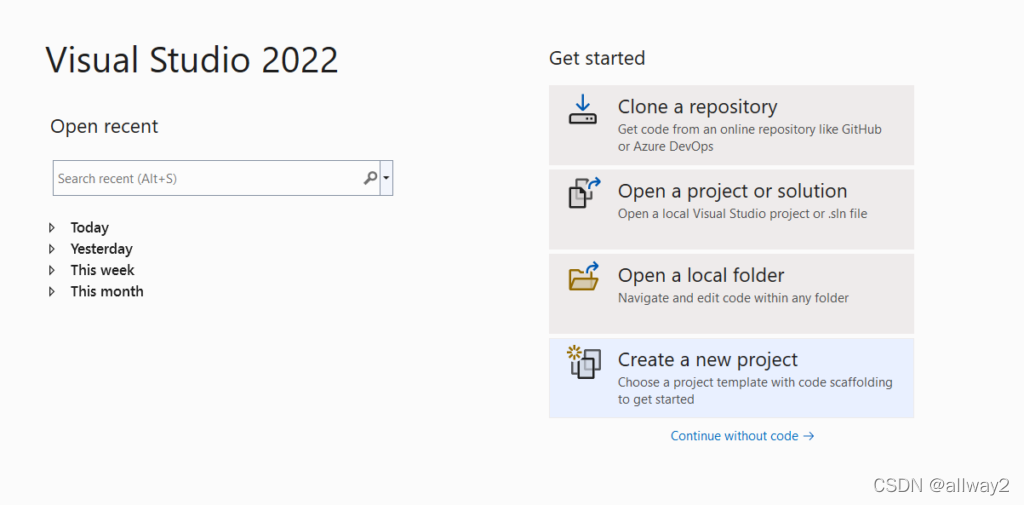
Task: Click the Open a local folder icon
Action: point(584,276)
